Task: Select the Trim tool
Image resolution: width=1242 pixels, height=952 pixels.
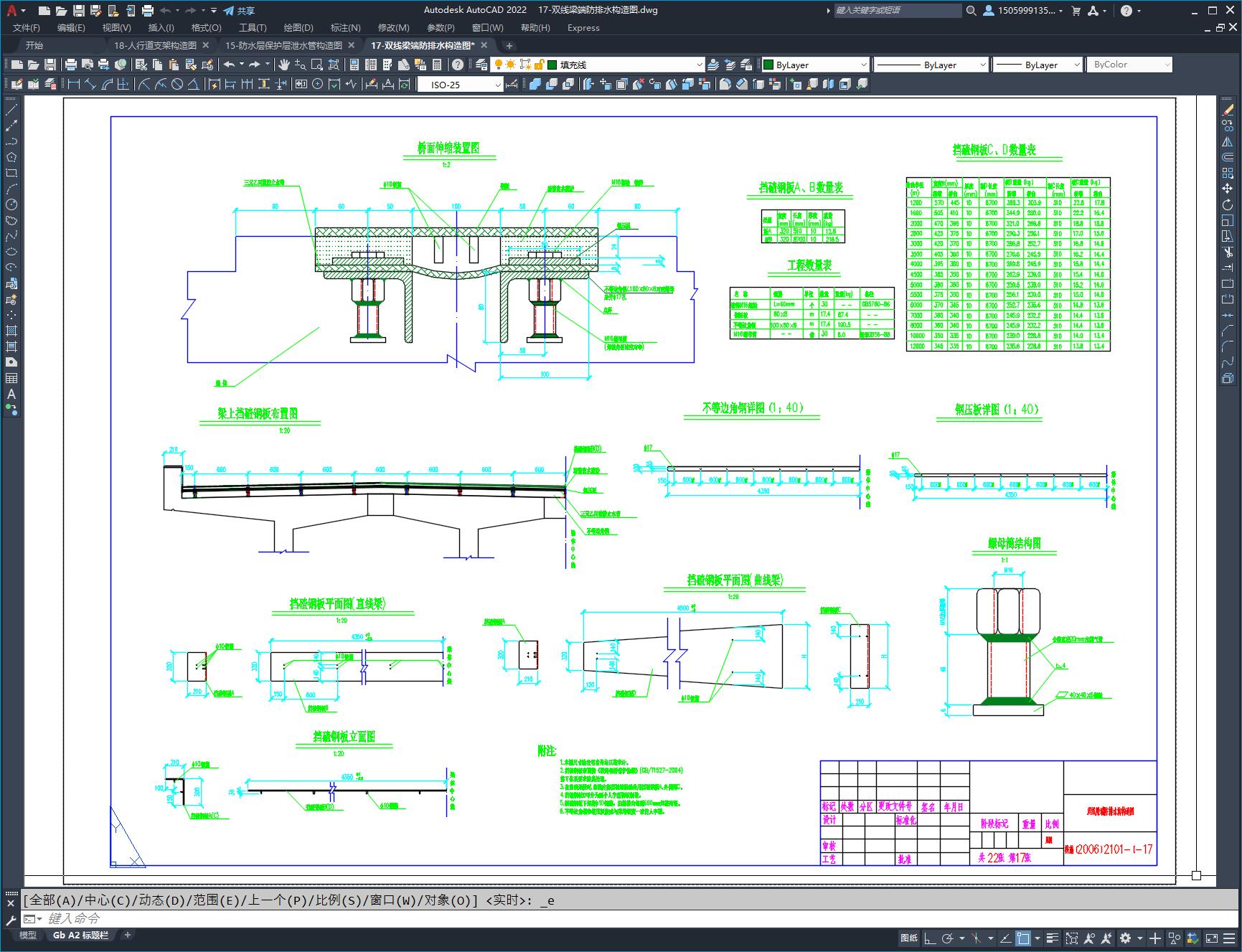Action: point(1228,252)
